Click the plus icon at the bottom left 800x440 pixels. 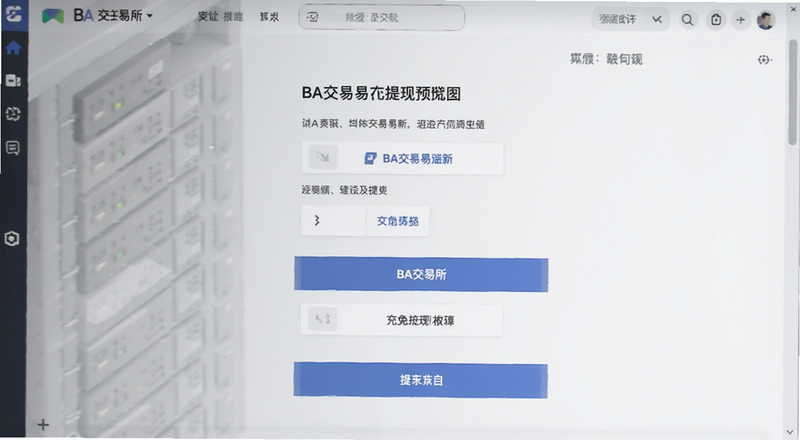pos(43,424)
